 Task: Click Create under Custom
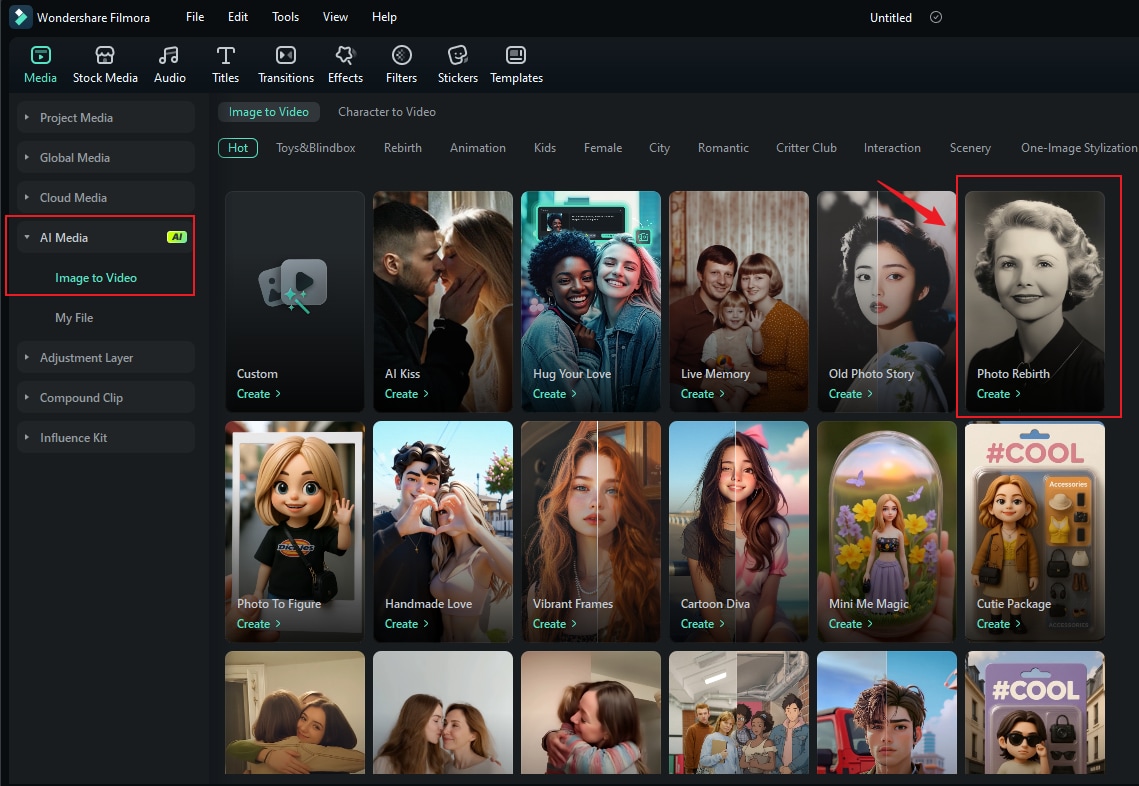click(x=259, y=394)
